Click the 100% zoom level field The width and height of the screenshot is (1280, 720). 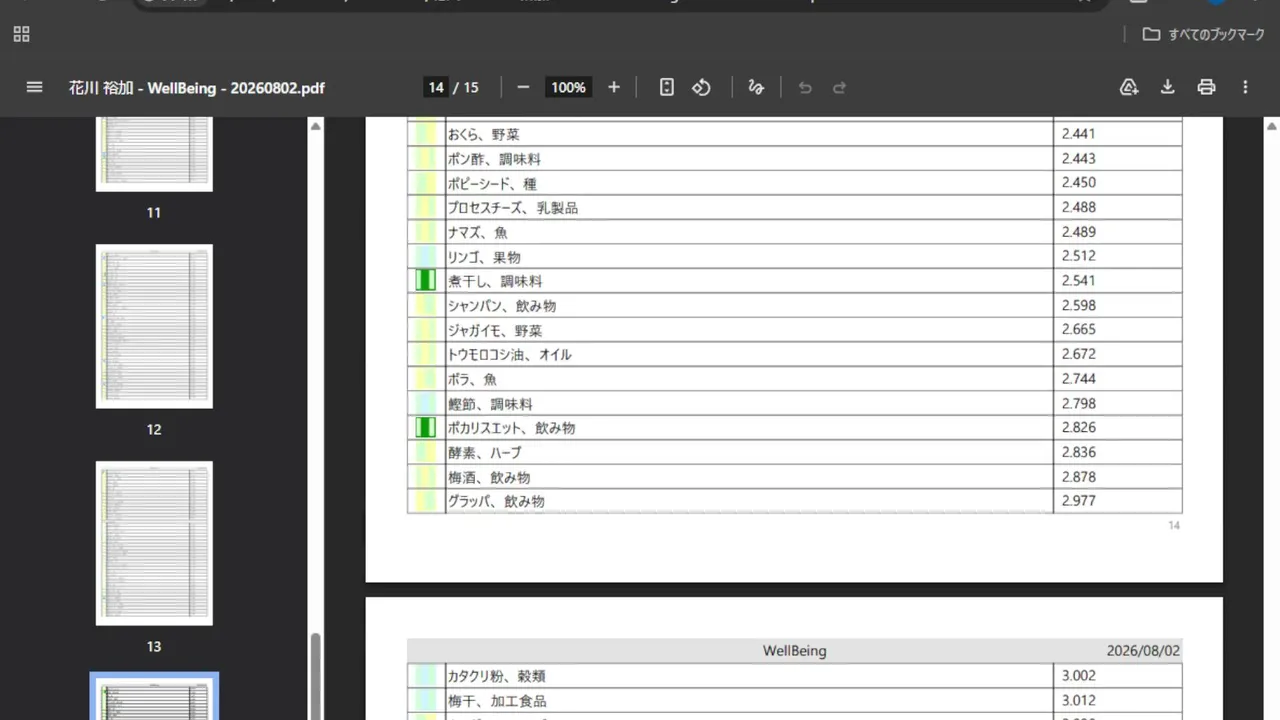click(x=568, y=87)
